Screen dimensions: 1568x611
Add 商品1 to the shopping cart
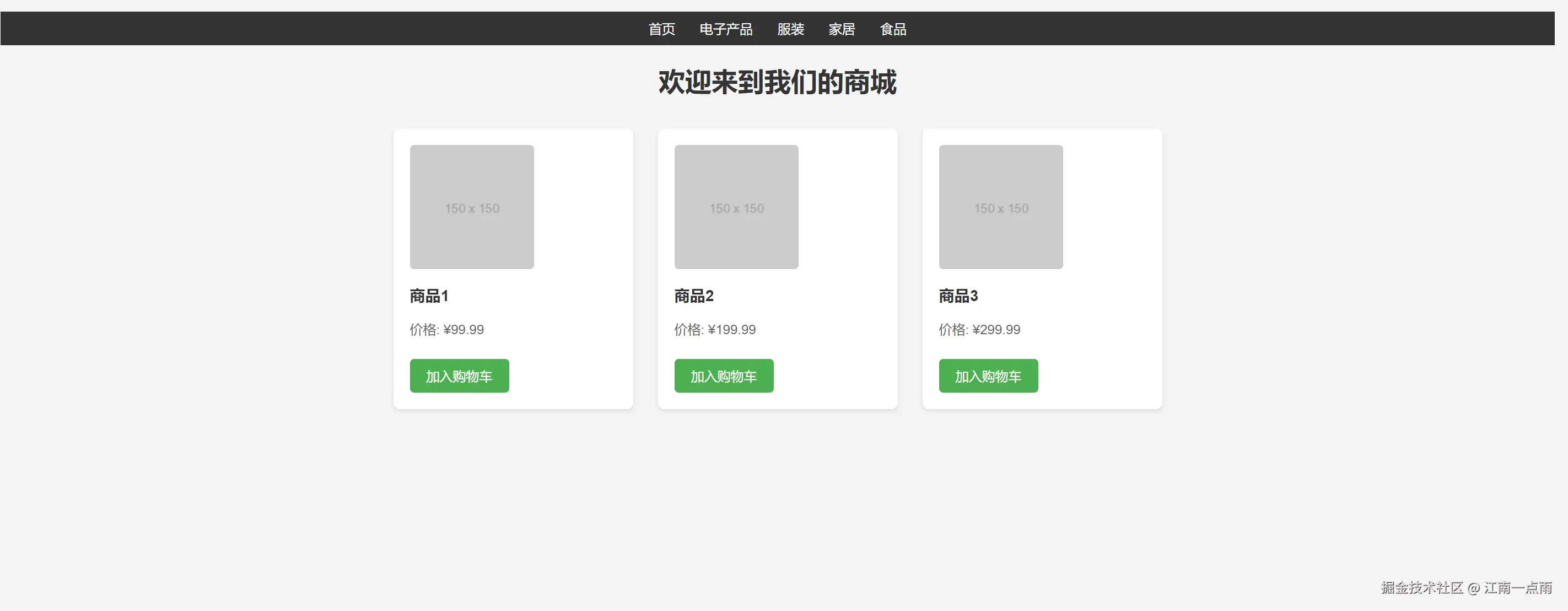(x=459, y=376)
